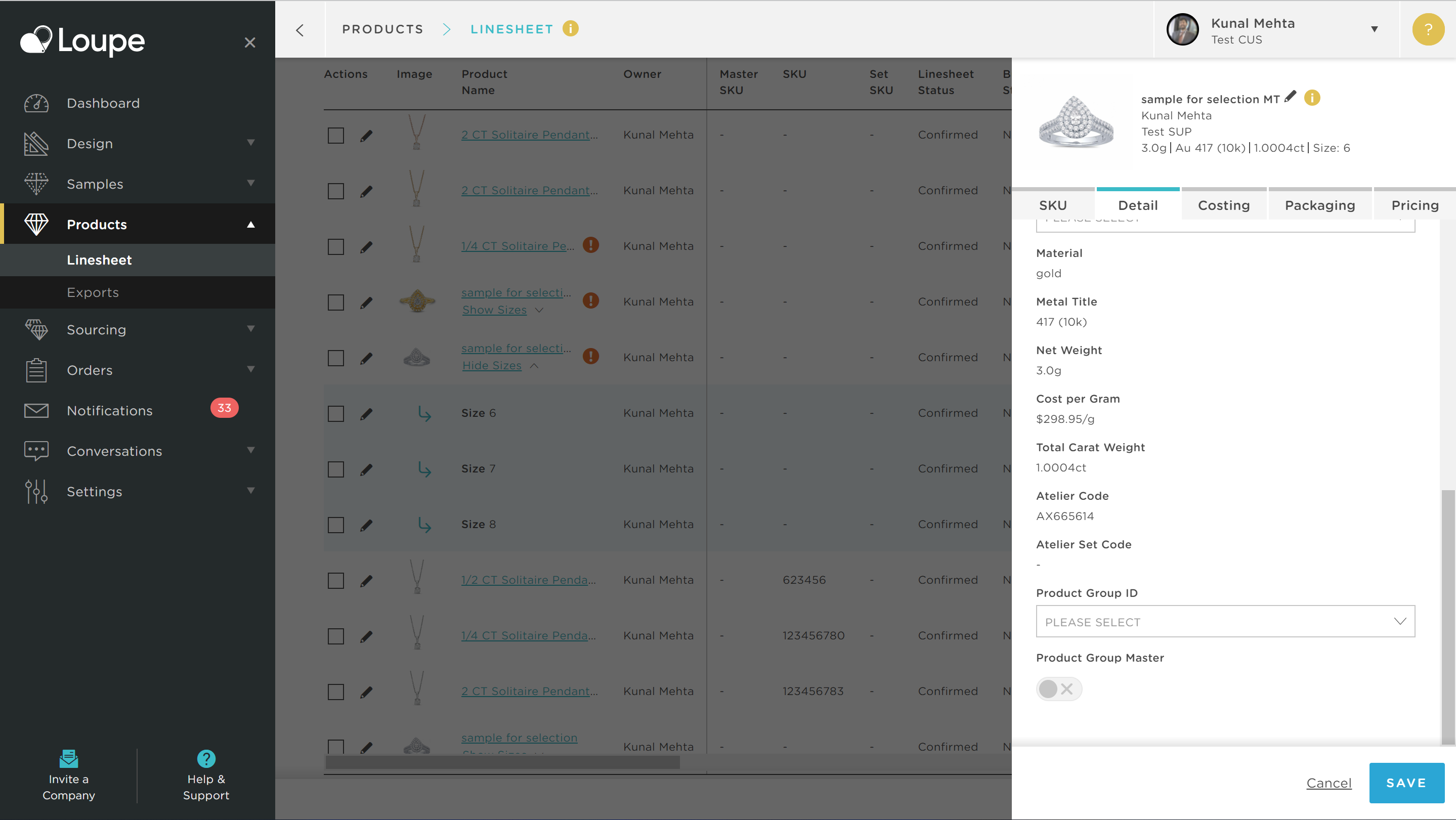Screen dimensions: 1456x820
Task: Click the SAVE button
Action: [1406, 783]
